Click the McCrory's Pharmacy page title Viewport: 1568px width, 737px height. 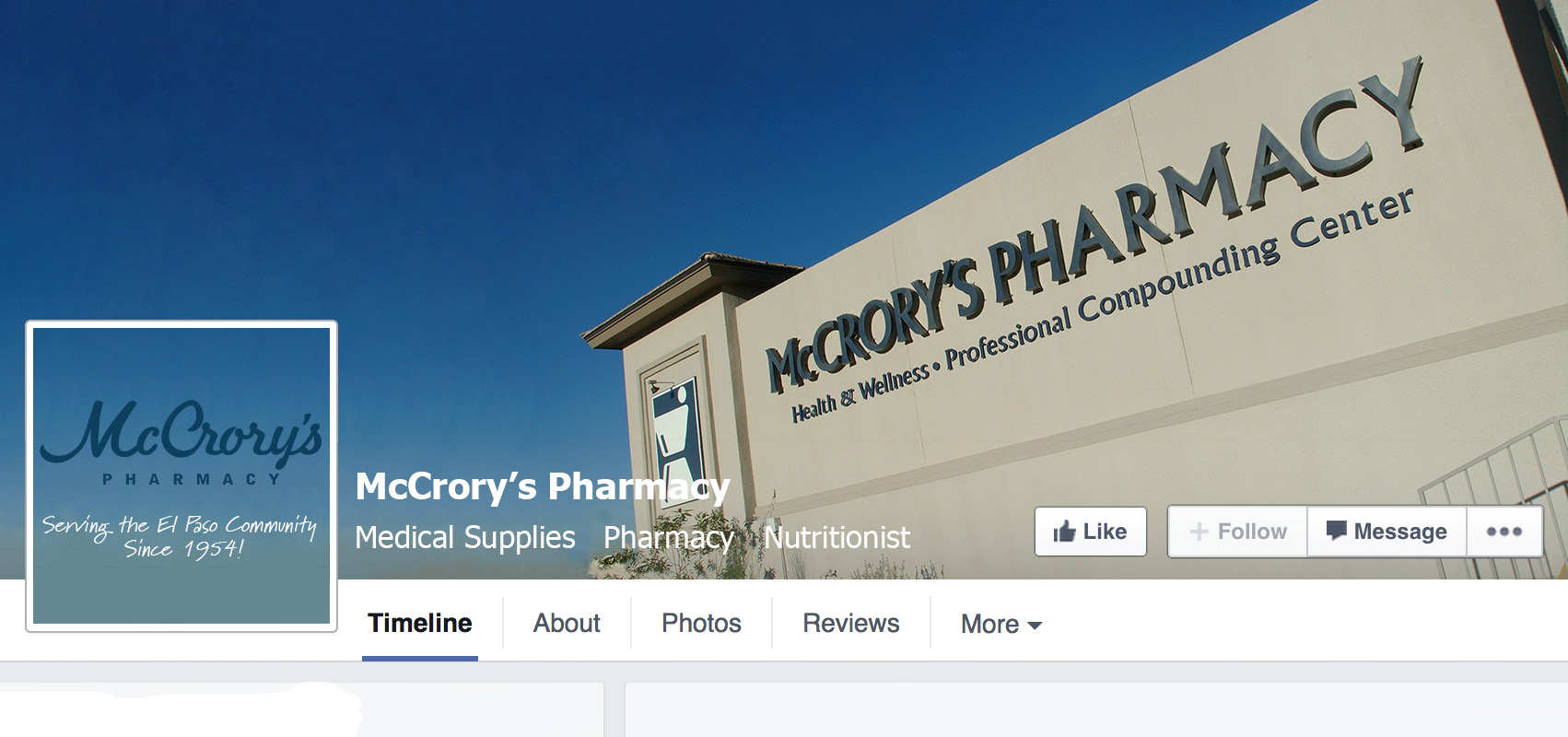point(543,486)
